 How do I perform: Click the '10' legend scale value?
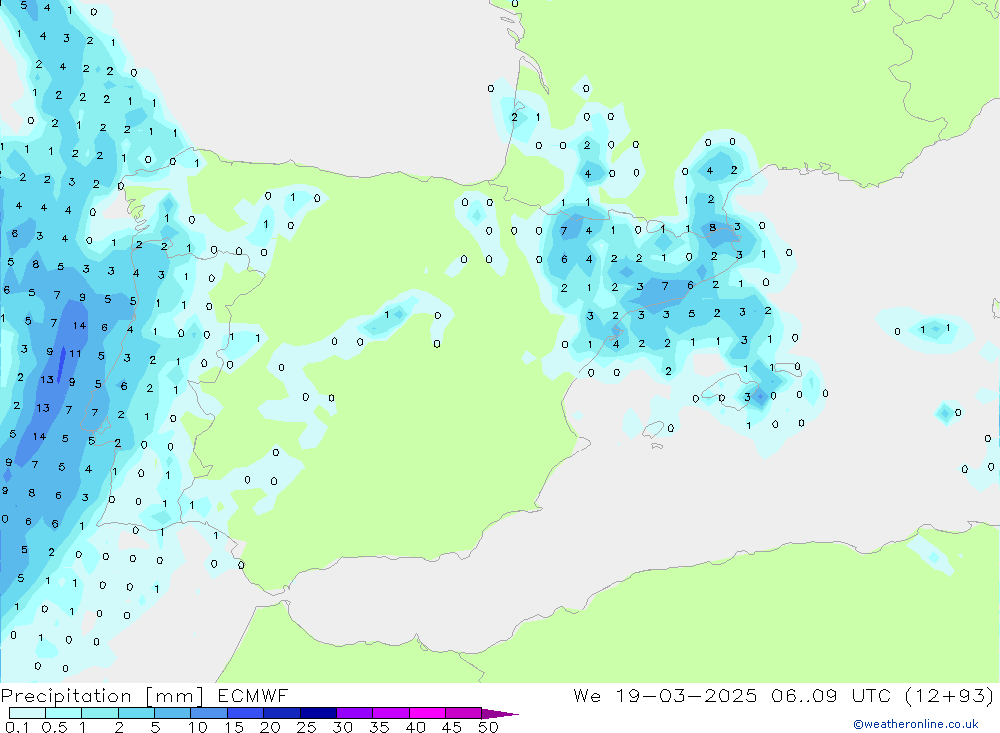[198, 727]
